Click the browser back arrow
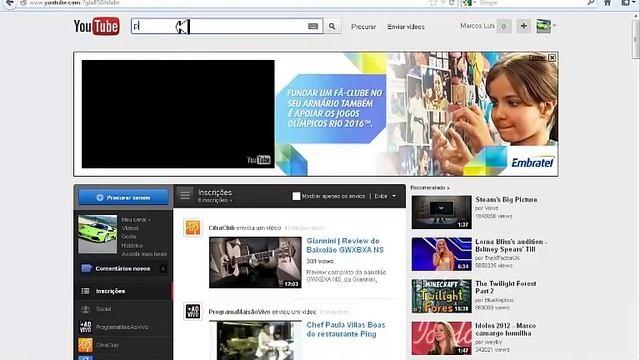The image size is (640, 360). 9,3
